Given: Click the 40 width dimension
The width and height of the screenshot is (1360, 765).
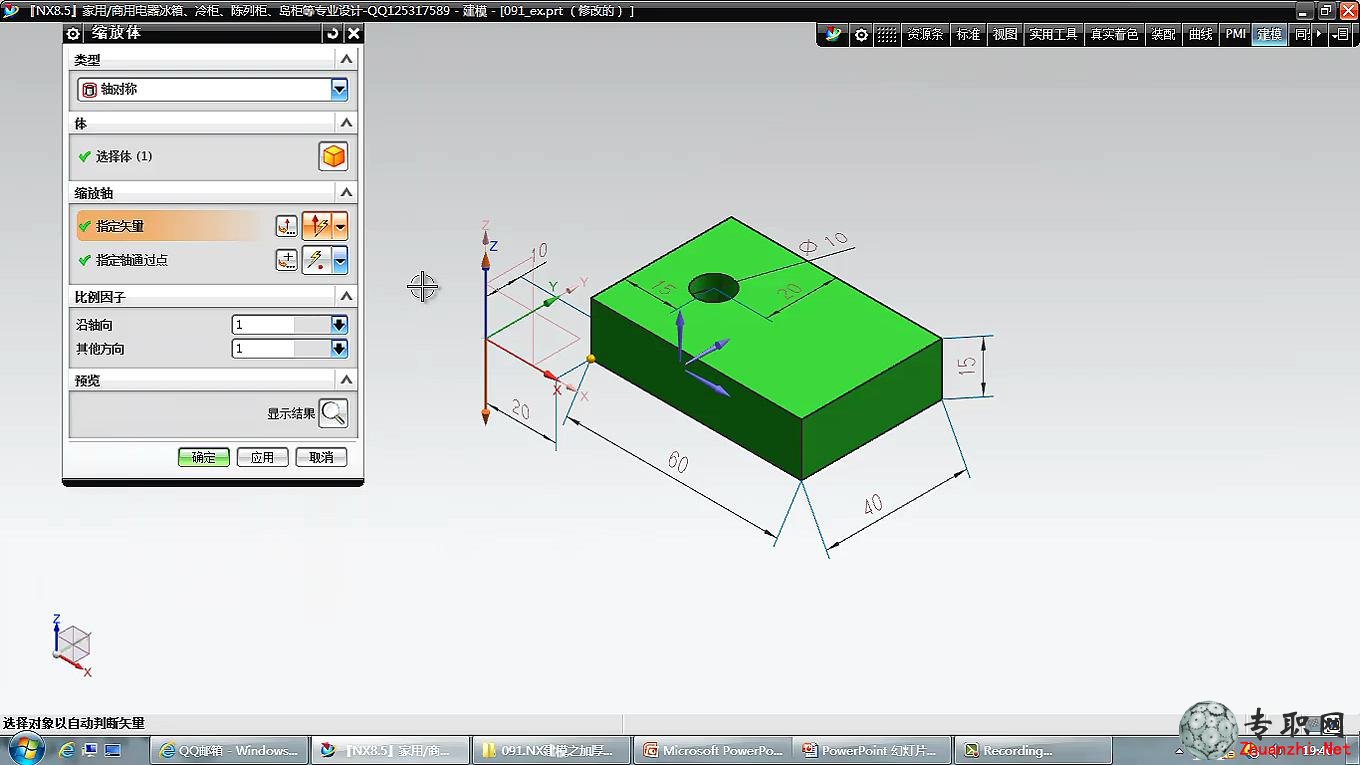Looking at the screenshot, I should pyautogui.click(x=873, y=505).
